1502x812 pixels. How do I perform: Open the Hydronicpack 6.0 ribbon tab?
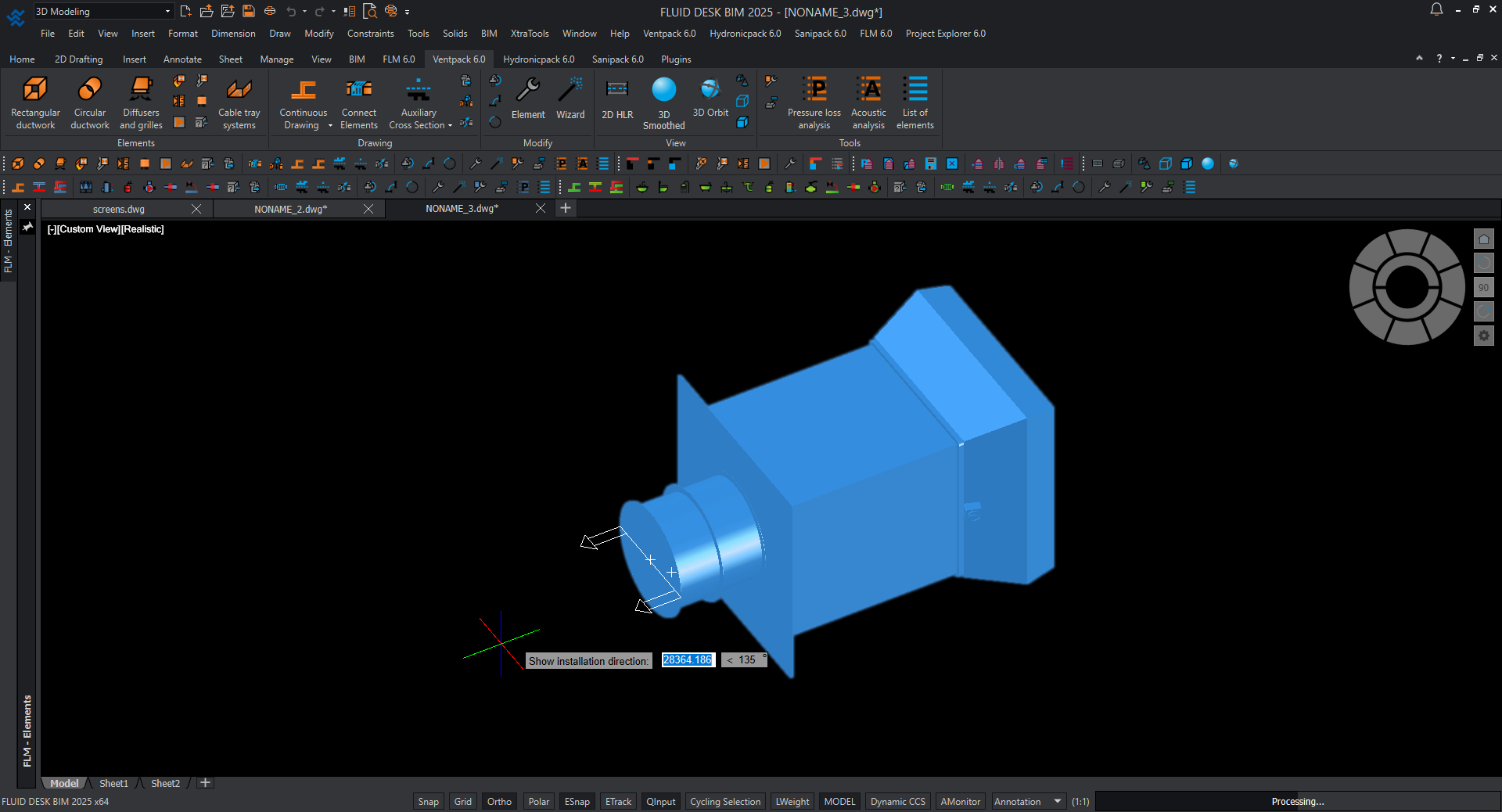(538, 59)
